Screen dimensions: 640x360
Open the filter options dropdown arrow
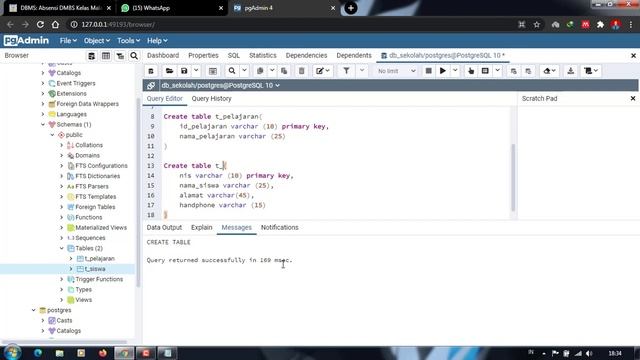tap(362, 71)
